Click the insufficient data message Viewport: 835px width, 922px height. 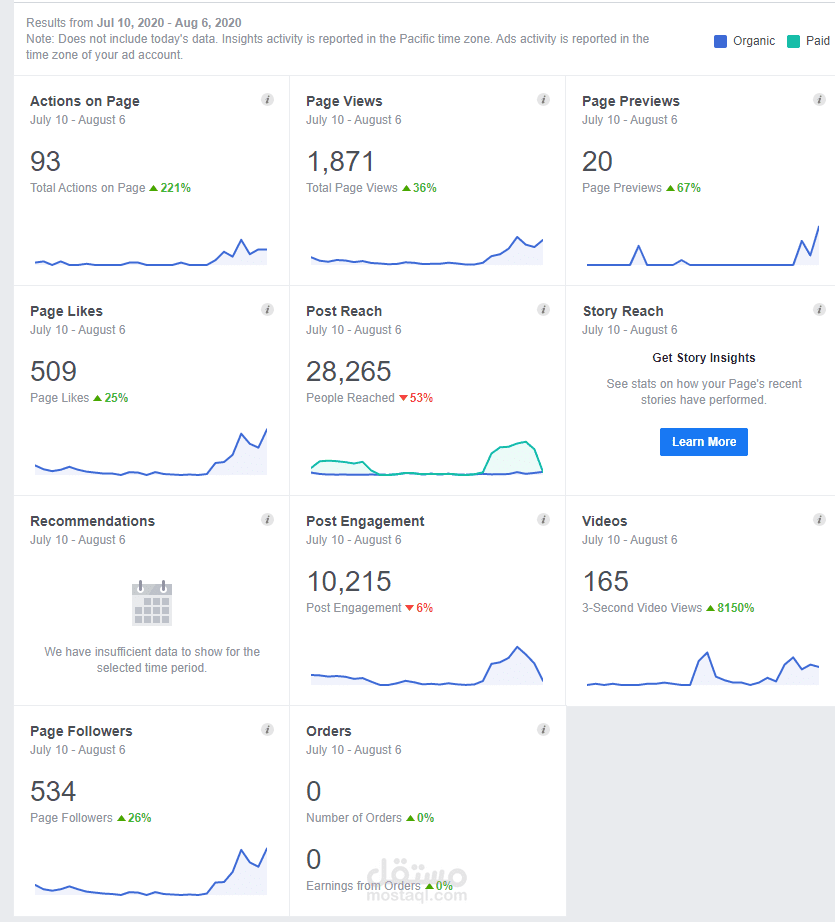[x=152, y=660]
